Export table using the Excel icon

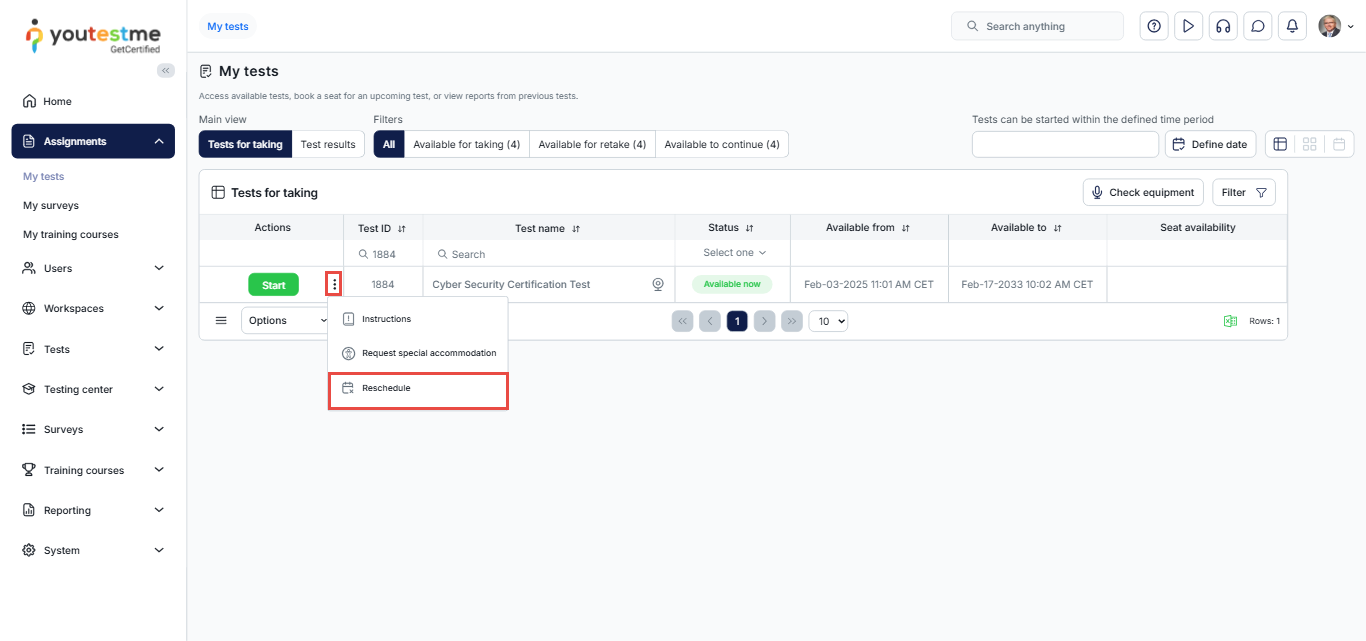coord(1230,321)
